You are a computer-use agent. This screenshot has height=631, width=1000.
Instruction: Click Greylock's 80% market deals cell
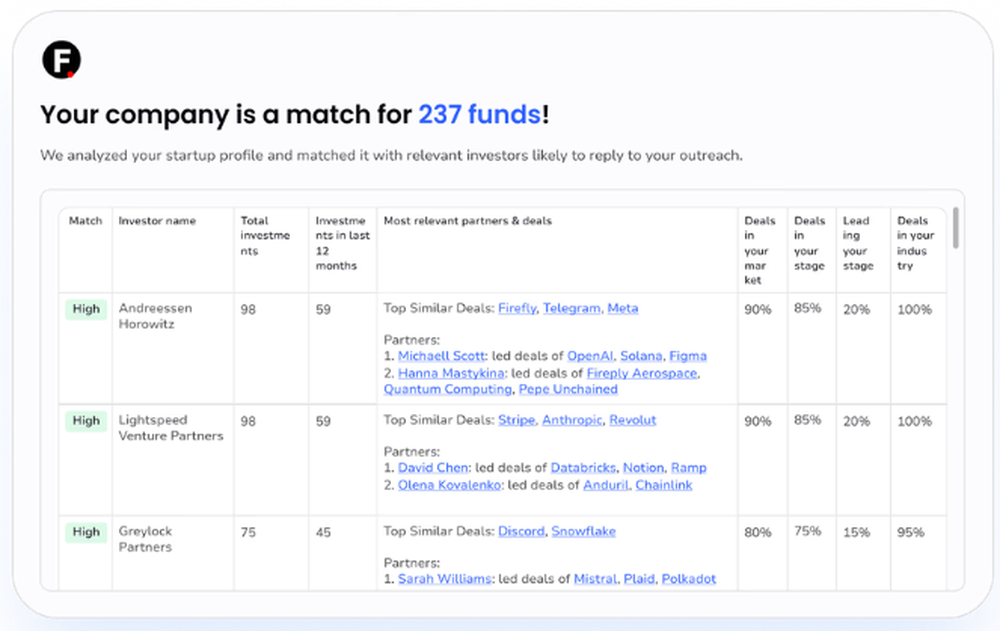click(x=758, y=532)
